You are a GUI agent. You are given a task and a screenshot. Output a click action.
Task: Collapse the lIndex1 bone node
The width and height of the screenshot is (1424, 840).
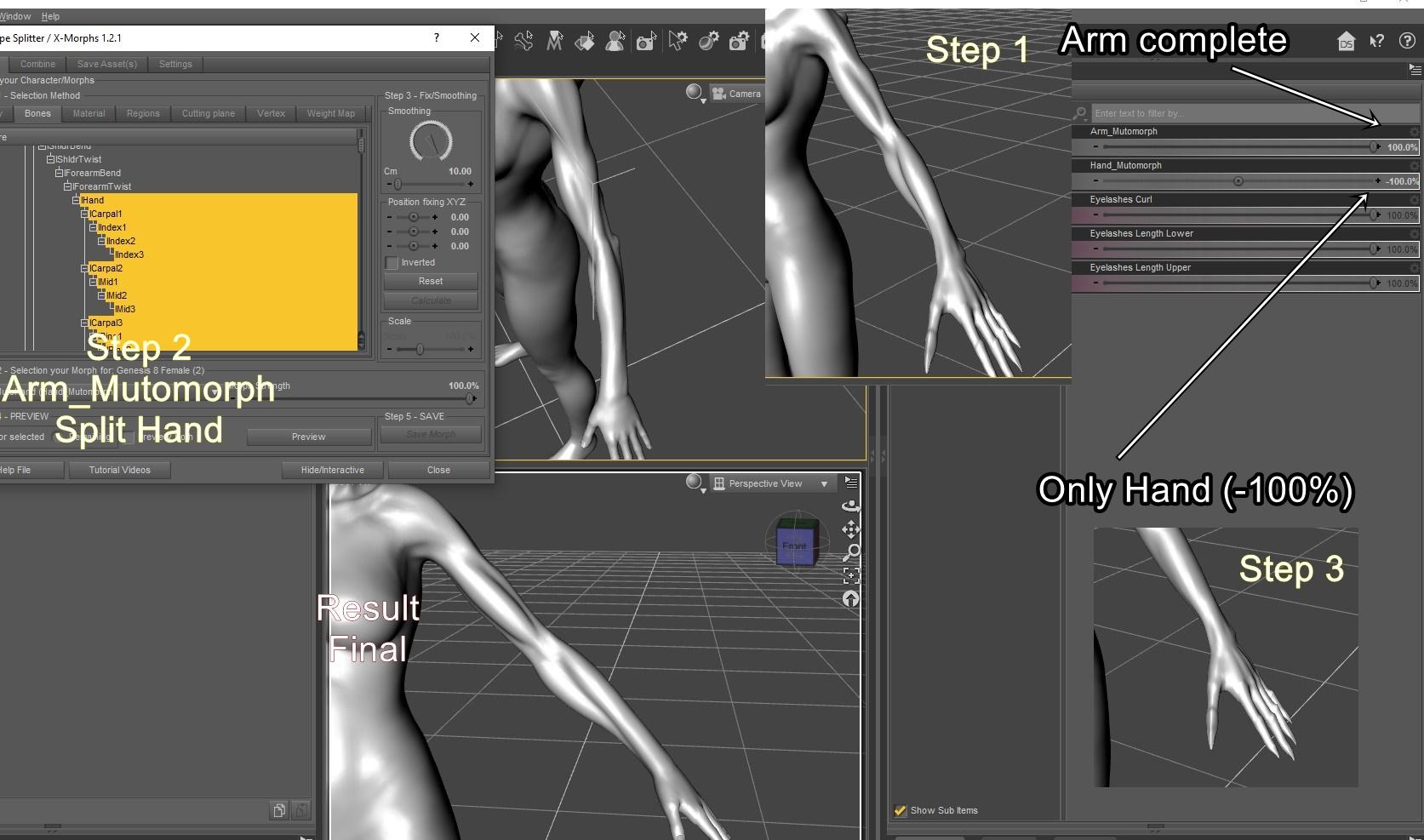[x=93, y=228]
